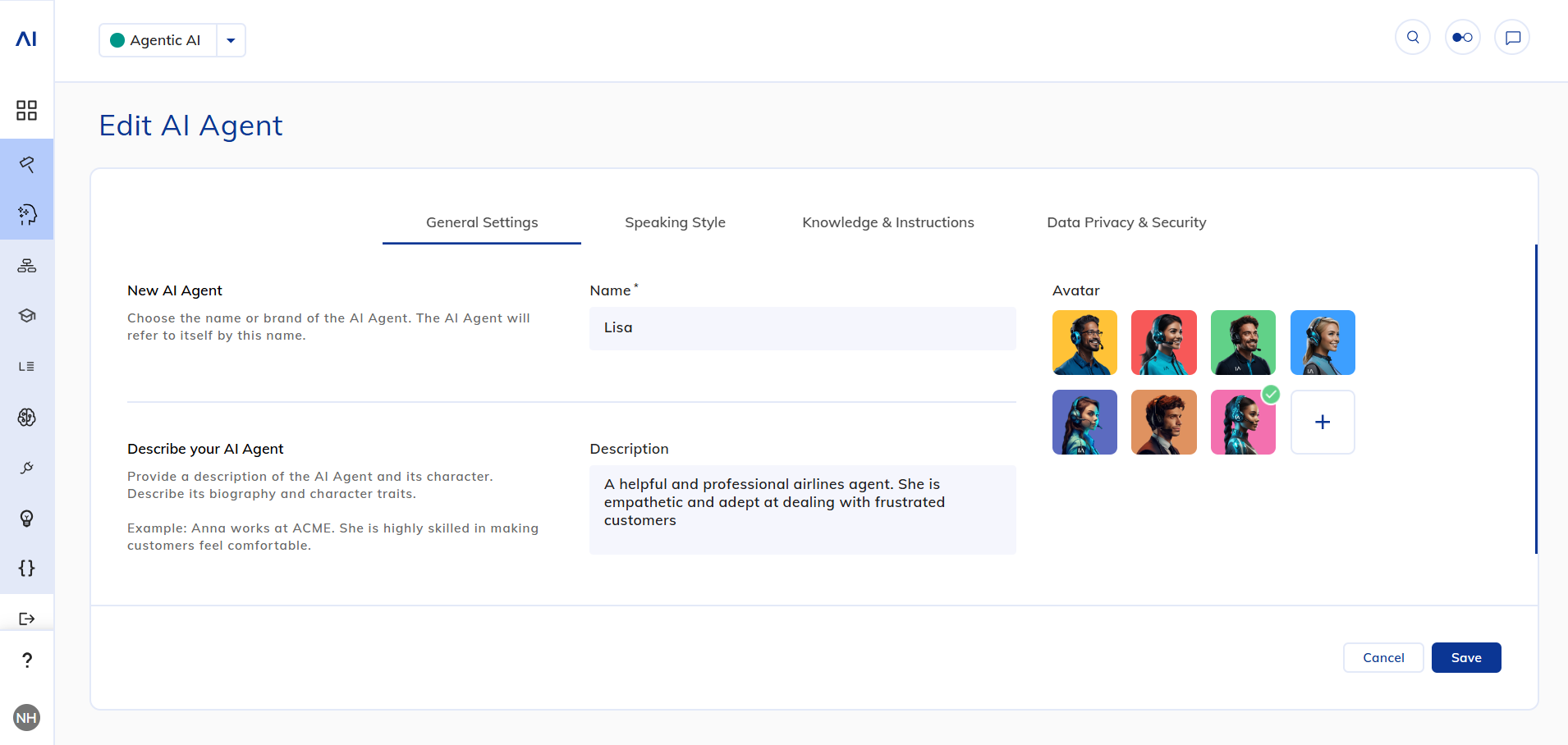The height and width of the screenshot is (745, 1568).
Task: Open the Knowledge & Instructions tab
Action: click(887, 222)
